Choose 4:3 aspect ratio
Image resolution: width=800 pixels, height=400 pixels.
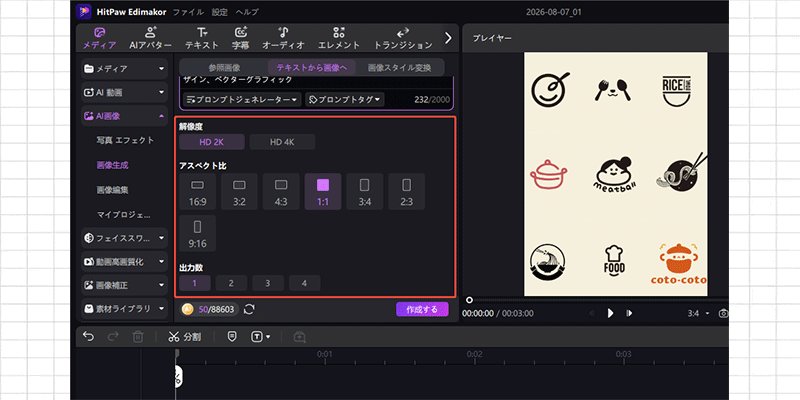click(281, 191)
